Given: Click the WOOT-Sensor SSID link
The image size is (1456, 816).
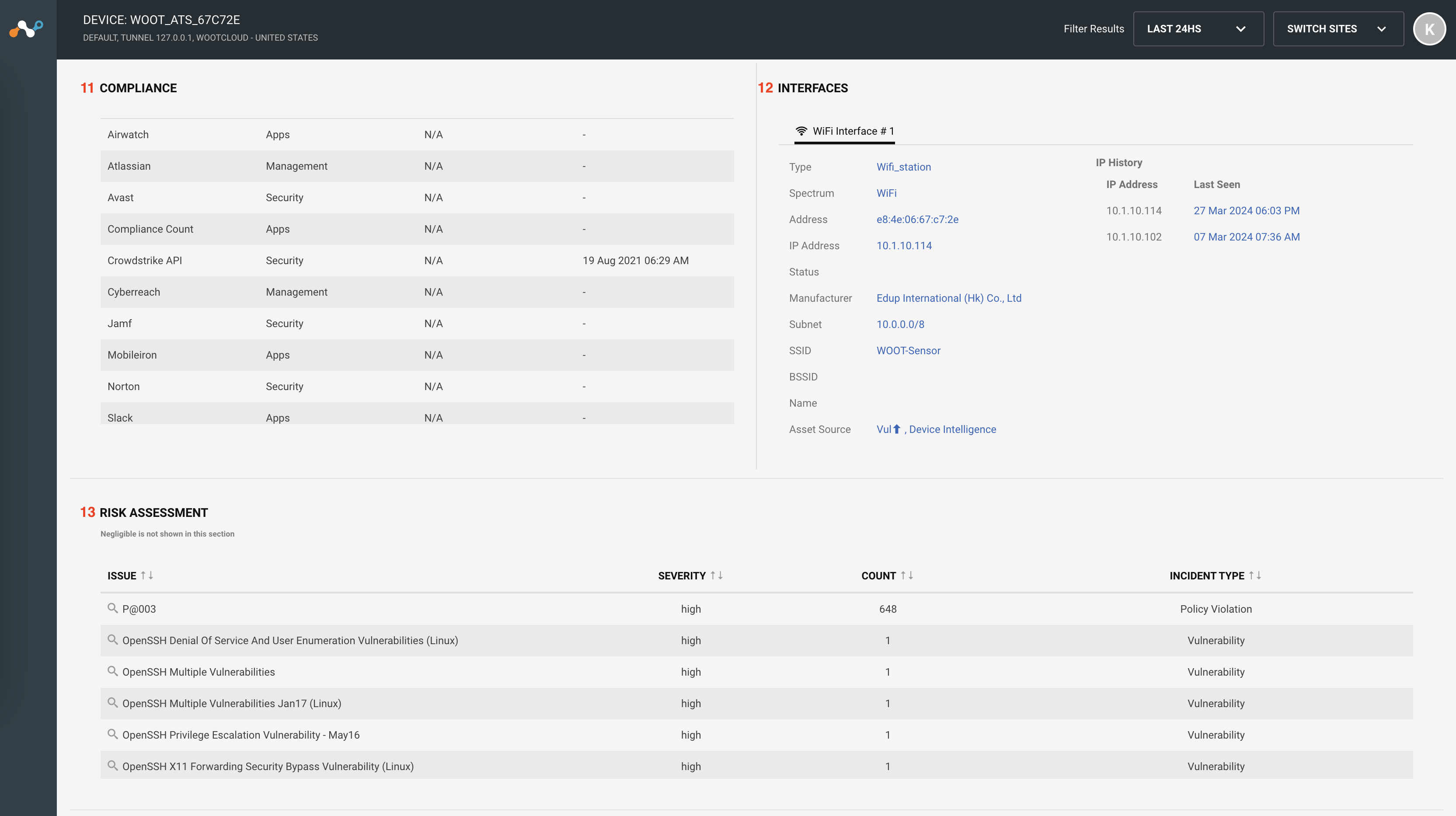Looking at the screenshot, I should coord(908,351).
